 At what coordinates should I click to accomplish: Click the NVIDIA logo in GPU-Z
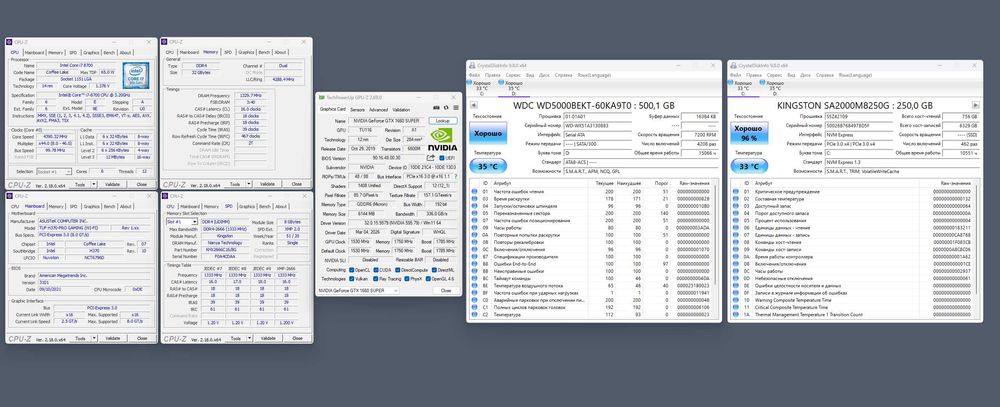[x=443, y=139]
